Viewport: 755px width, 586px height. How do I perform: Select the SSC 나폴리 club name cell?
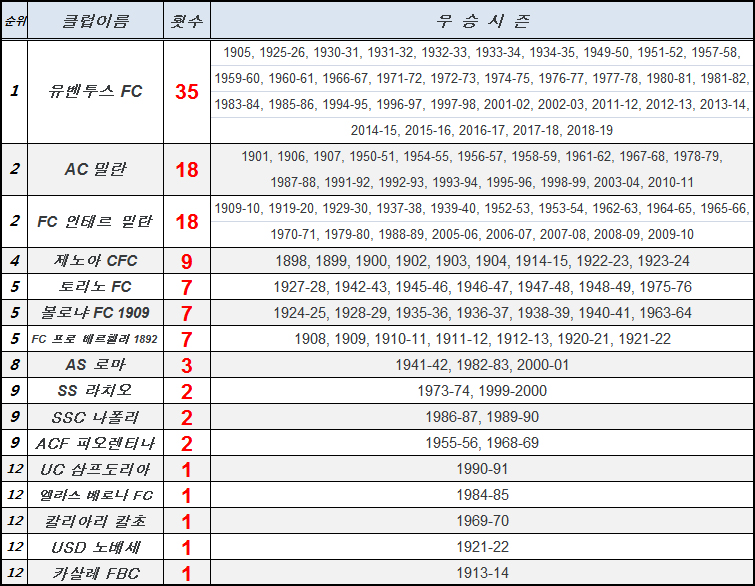(x=95, y=417)
